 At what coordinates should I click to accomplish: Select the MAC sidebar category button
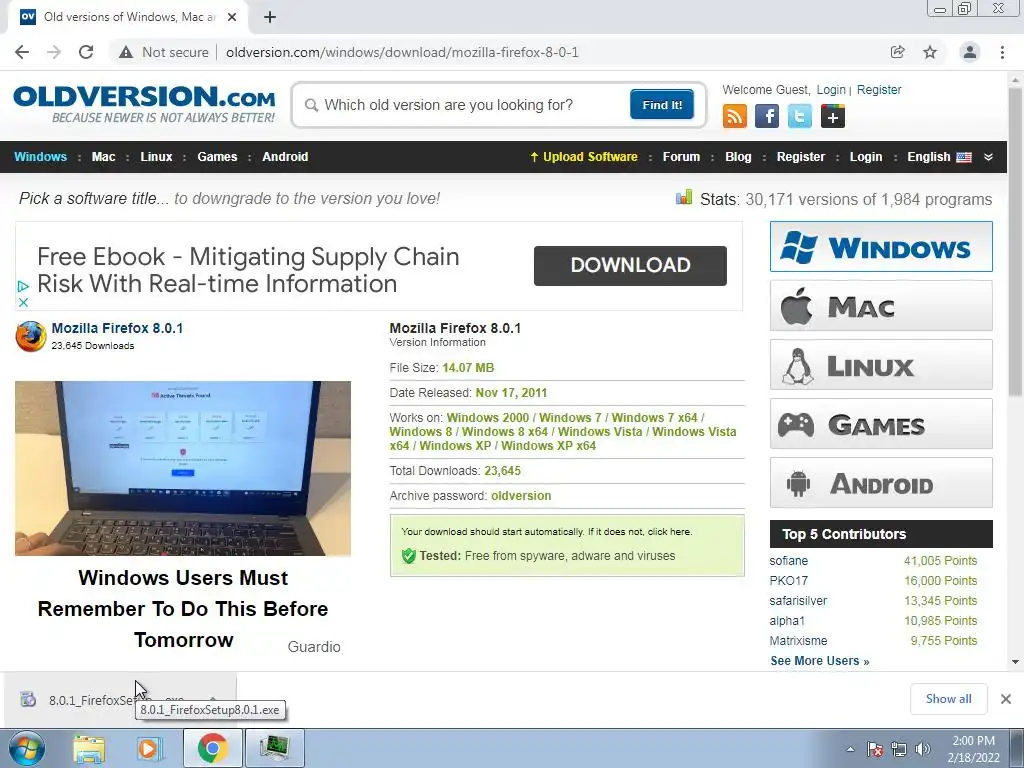click(x=881, y=306)
